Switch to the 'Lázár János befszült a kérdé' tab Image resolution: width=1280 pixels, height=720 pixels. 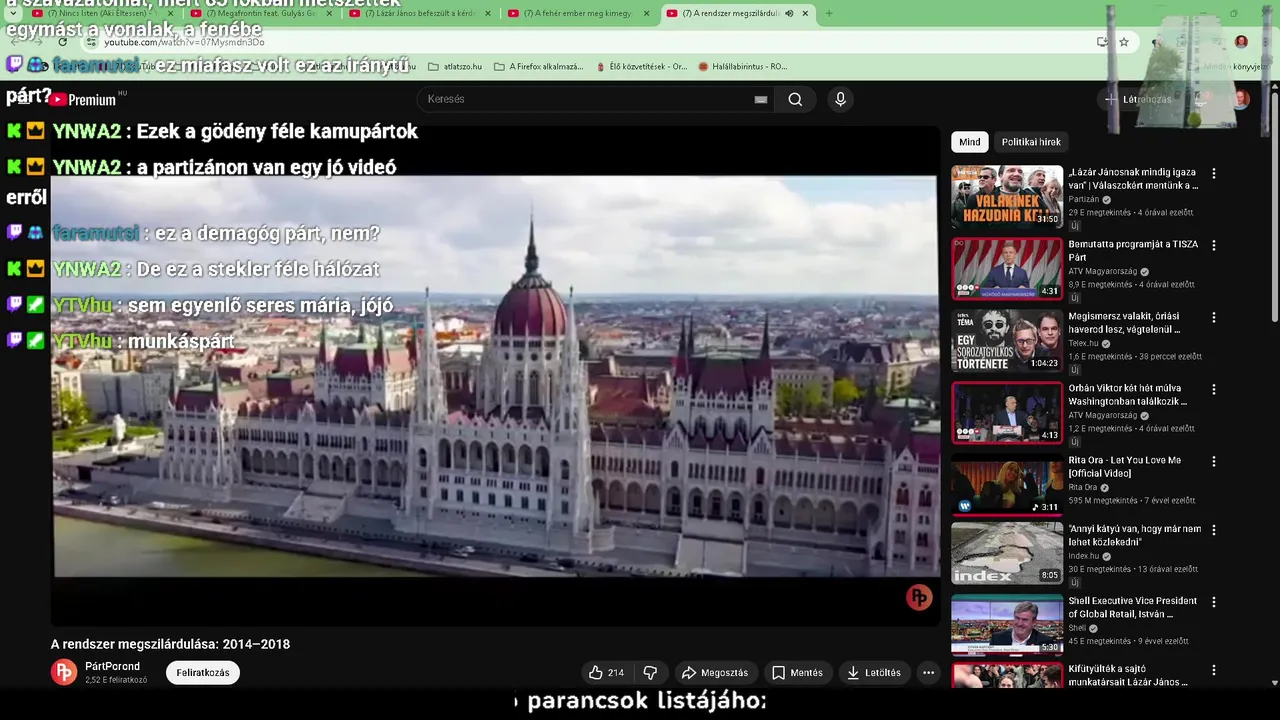click(x=419, y=13)
